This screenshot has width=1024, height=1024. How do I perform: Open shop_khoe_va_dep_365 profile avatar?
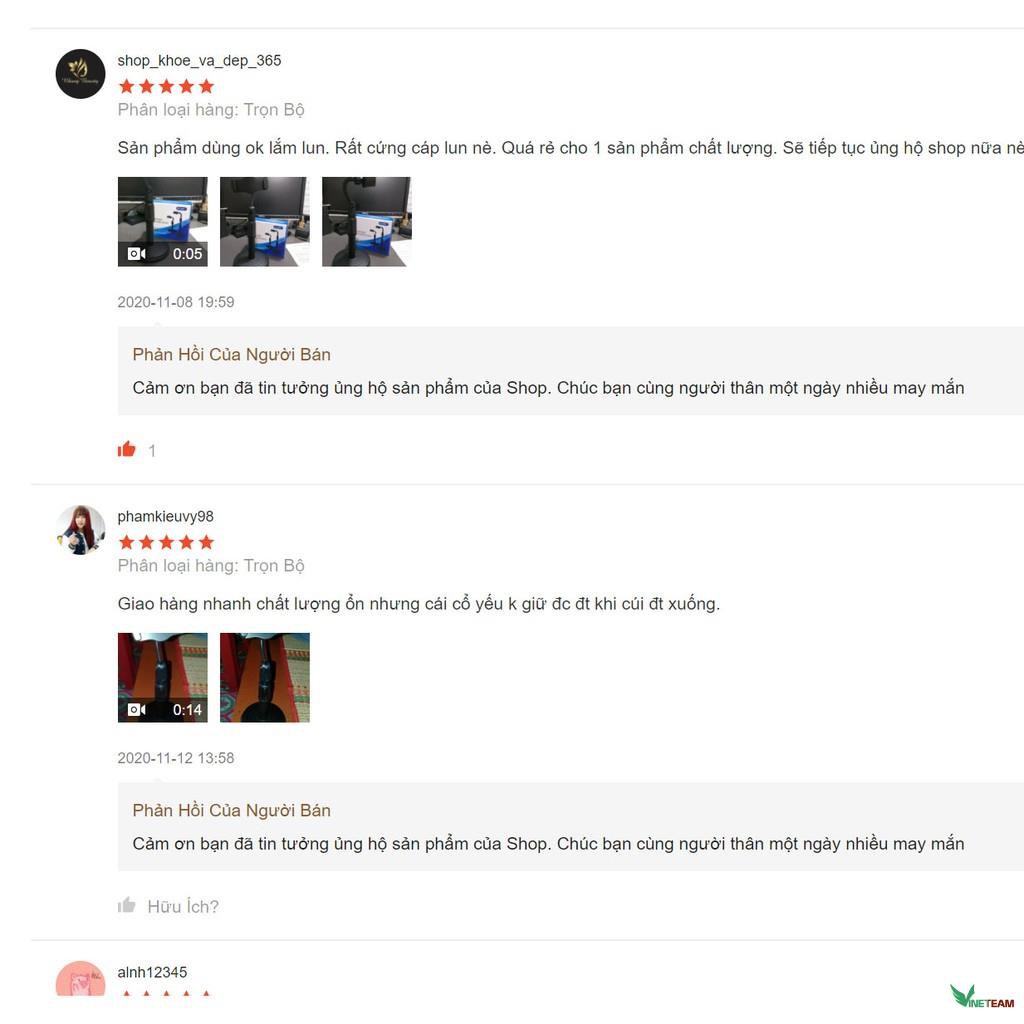(x=80, y=74)
